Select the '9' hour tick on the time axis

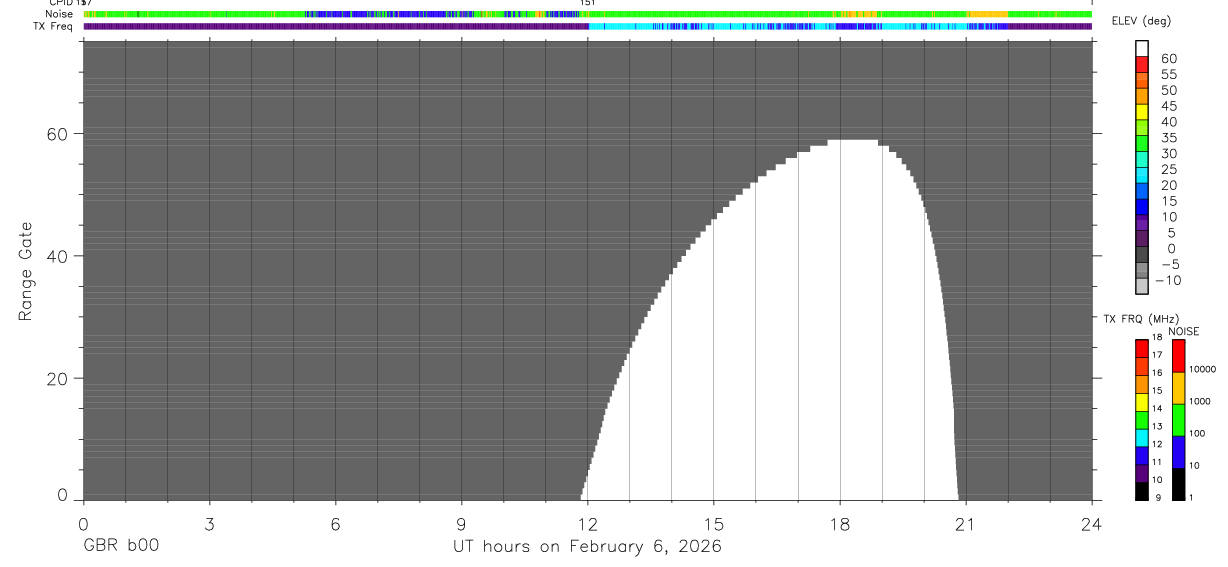(461, 524)
